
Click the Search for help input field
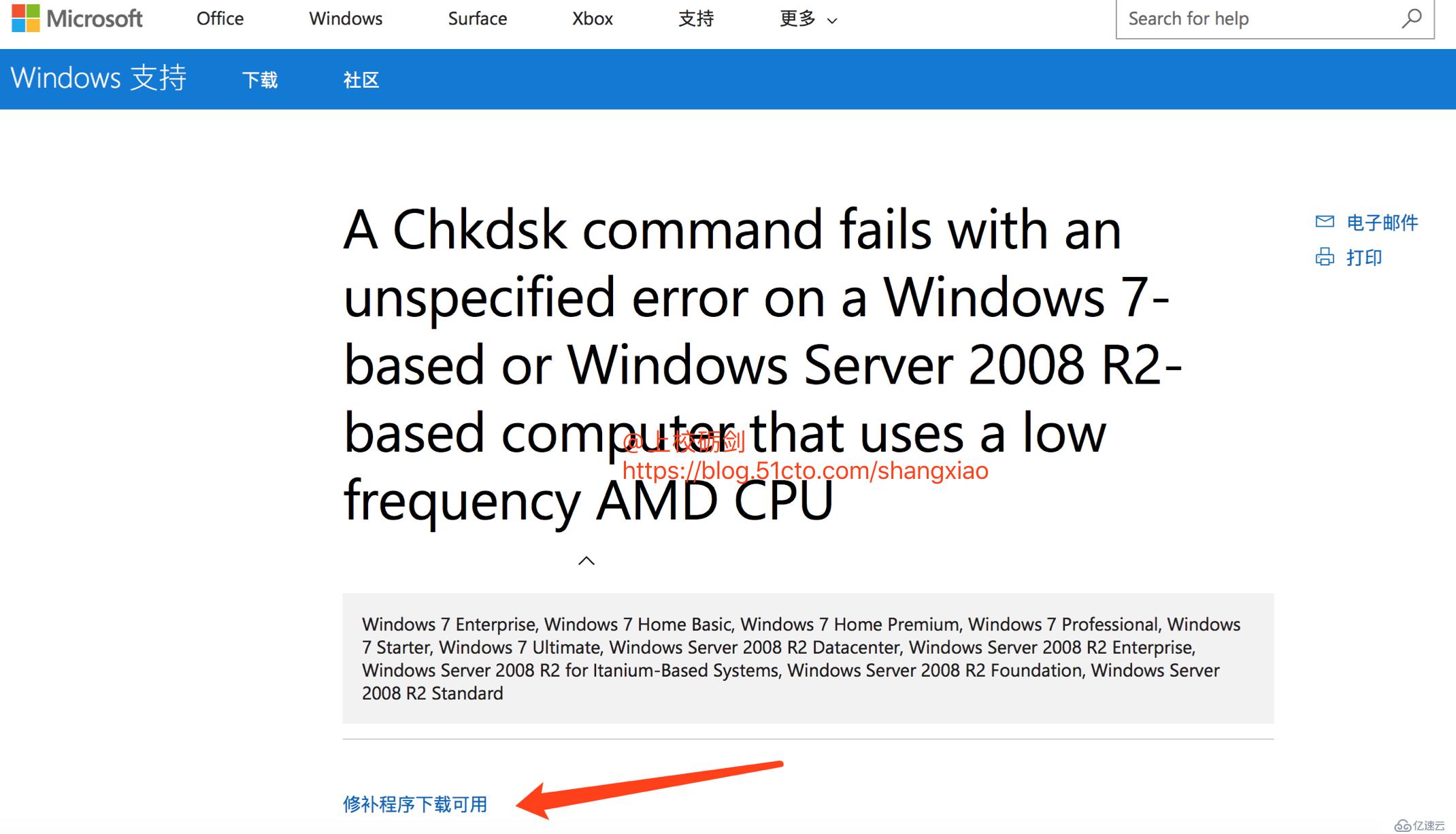(1260, 19)
